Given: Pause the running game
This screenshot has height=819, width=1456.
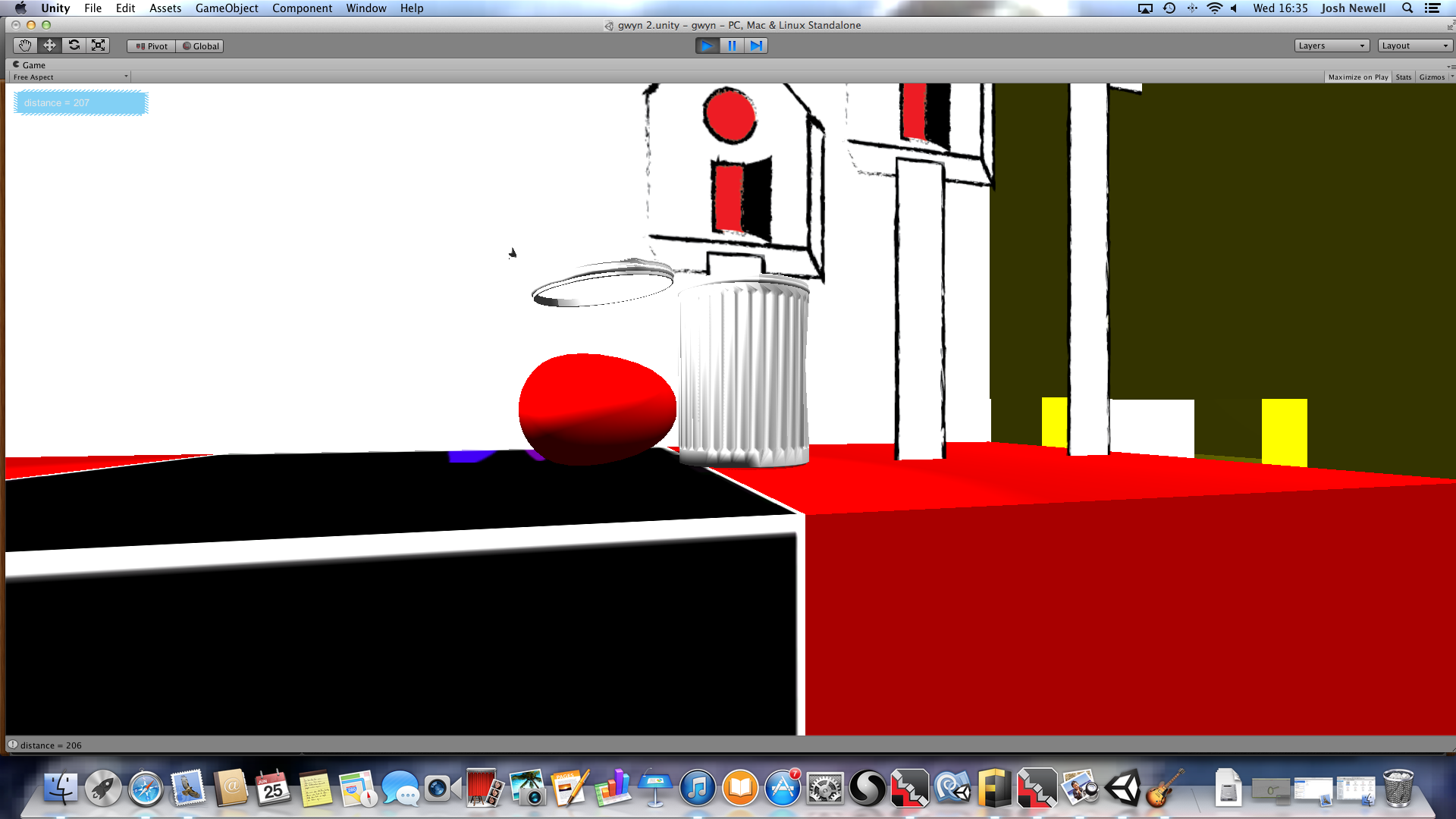Looking at the screenshot, I should pyautogui.click(x=732, y=45).
